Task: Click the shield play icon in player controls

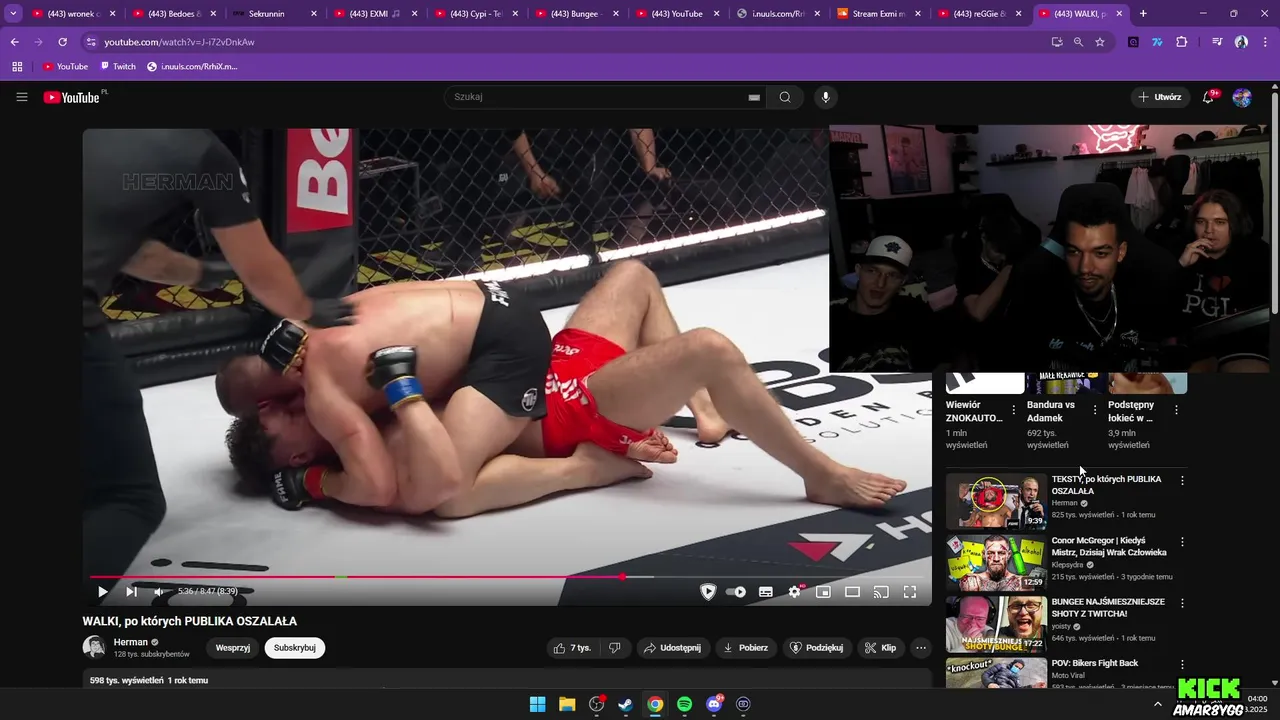Action: click(708, 592)
